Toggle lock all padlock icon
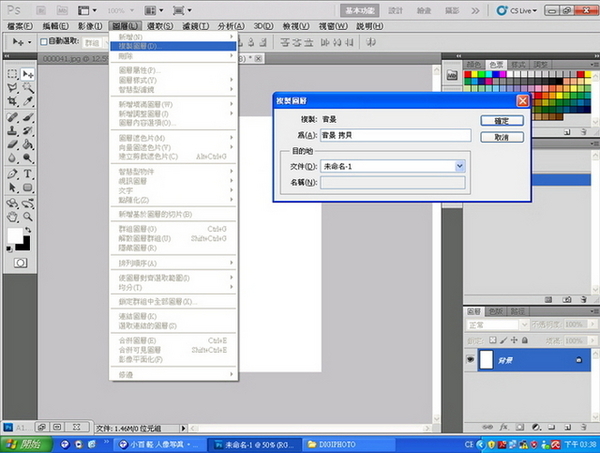The width and height of the screenshot is (600, 453). (525, 340)
